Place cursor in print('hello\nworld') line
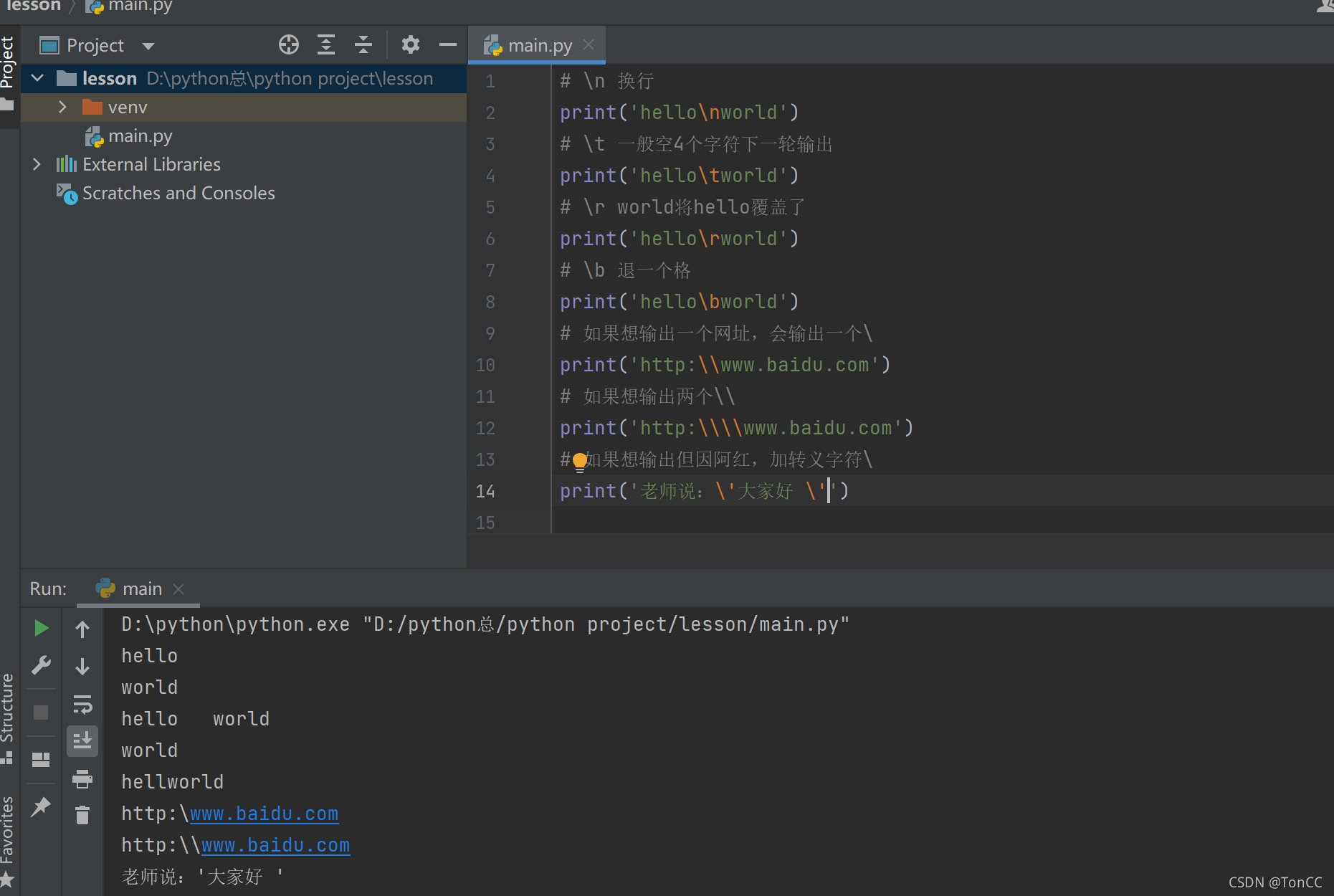The width and height of the screenshot is (1334, 896). pyautogui.click(x=679, y=113)
